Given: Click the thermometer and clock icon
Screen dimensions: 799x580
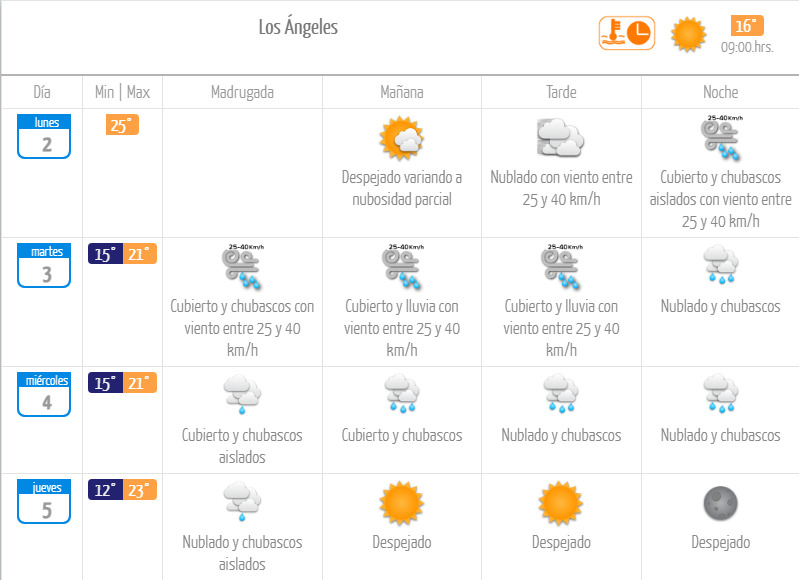Looking at the screenshot, I should 625,33.
